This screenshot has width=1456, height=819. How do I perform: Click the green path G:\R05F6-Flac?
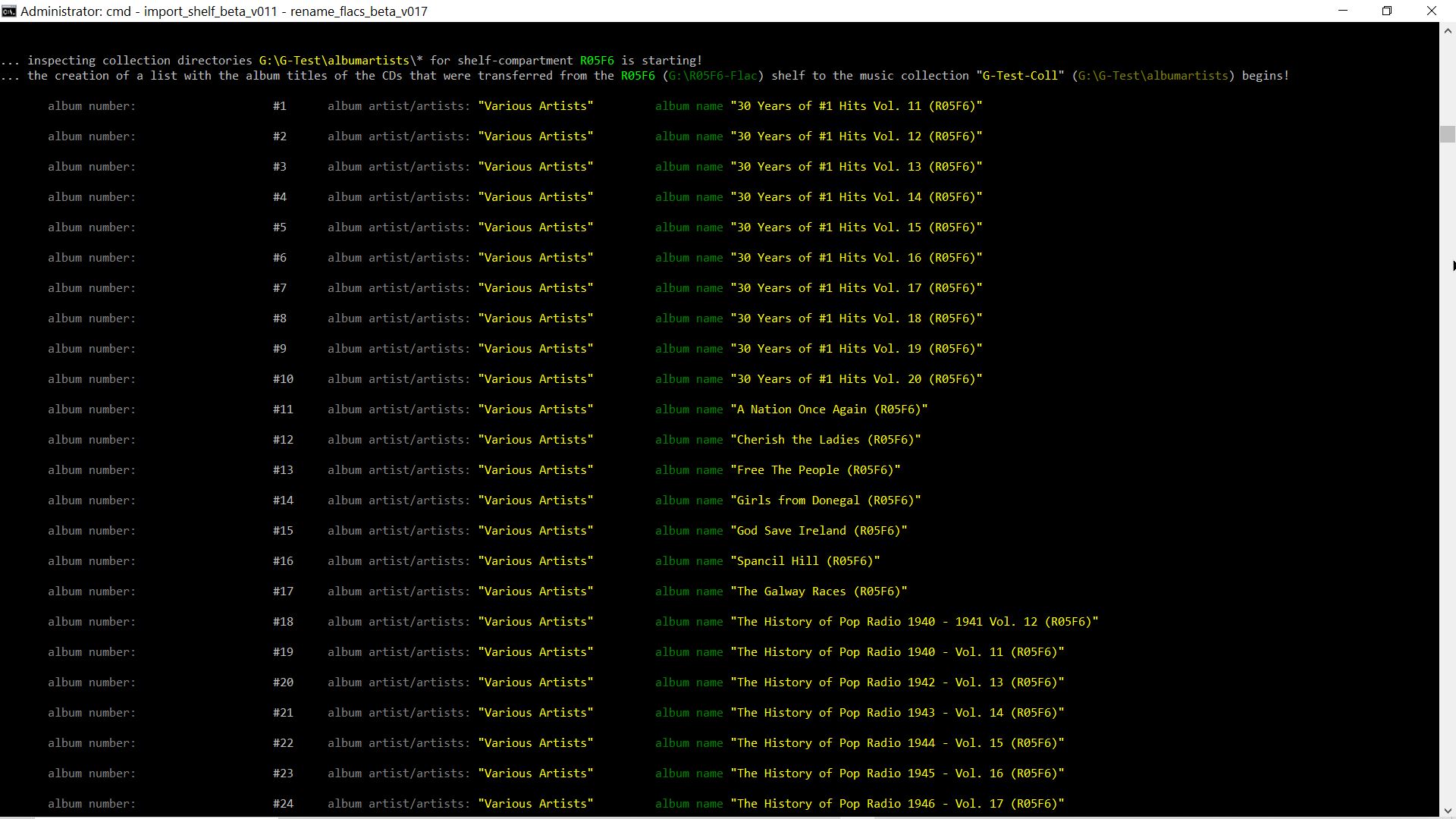coord(712,76)
